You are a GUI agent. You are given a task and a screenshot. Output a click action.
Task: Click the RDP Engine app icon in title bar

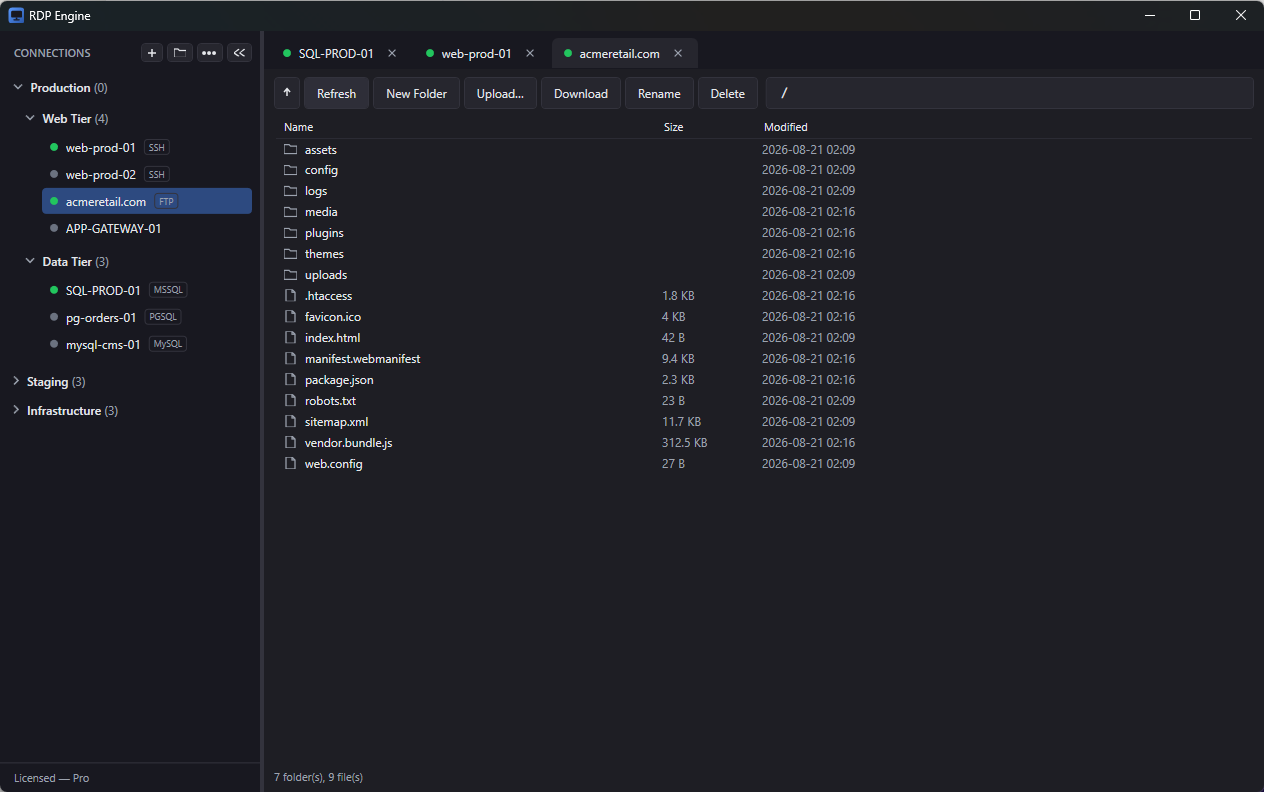16,15
